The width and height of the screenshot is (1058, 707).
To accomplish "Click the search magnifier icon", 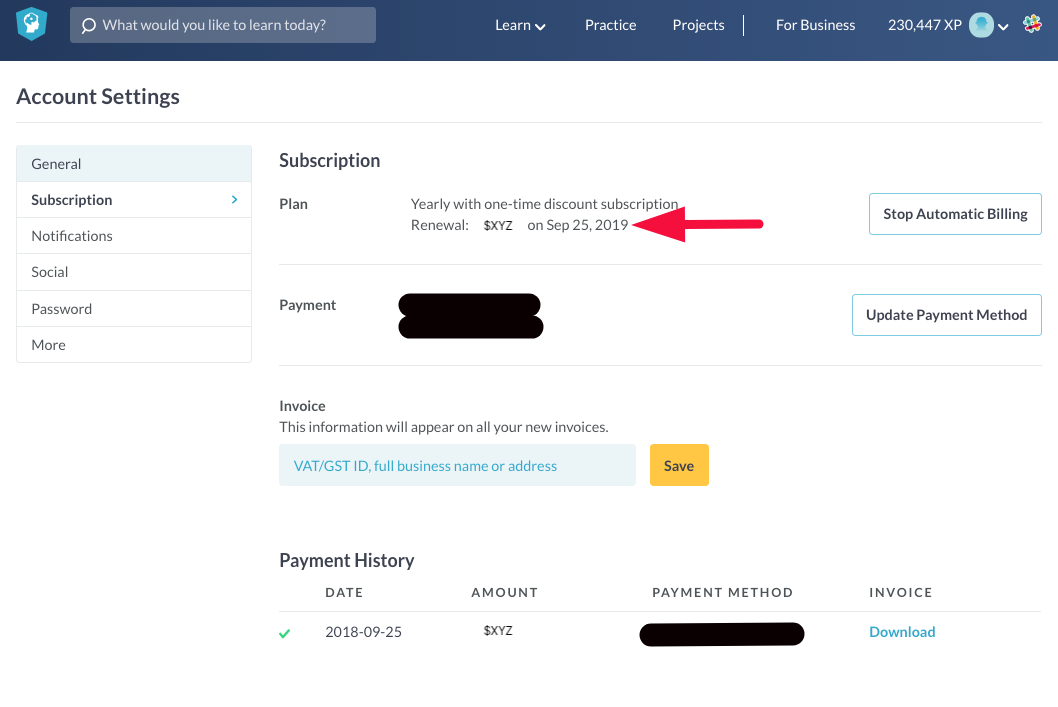I will [x=89, y=25].
